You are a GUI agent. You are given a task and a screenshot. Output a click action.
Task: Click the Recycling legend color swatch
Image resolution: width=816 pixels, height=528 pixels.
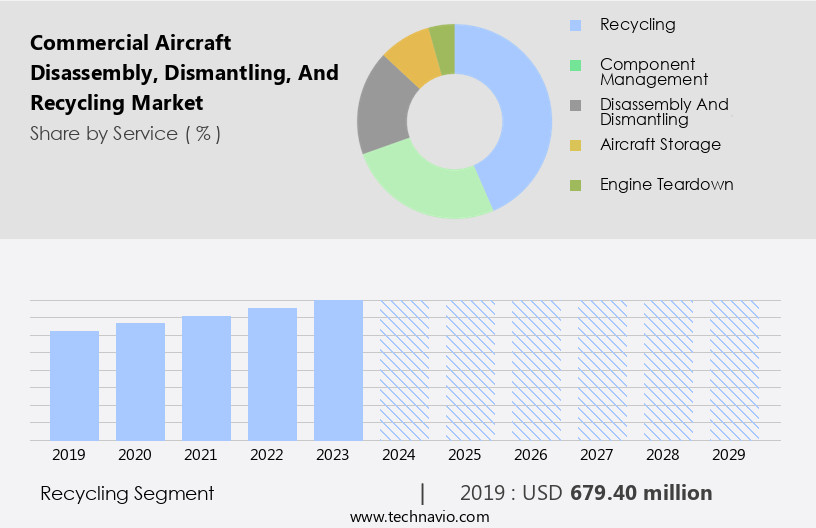[575, 25]
